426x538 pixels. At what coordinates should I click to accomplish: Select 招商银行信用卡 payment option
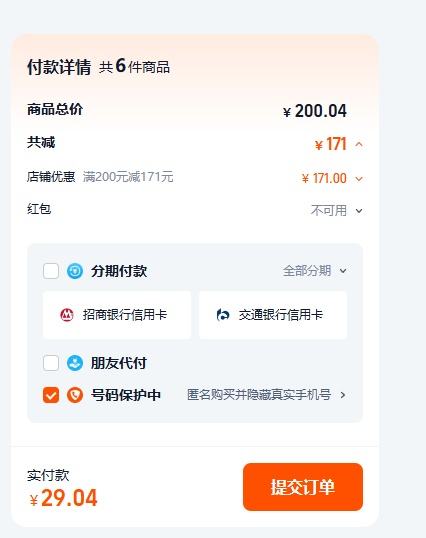click(117, 315)
